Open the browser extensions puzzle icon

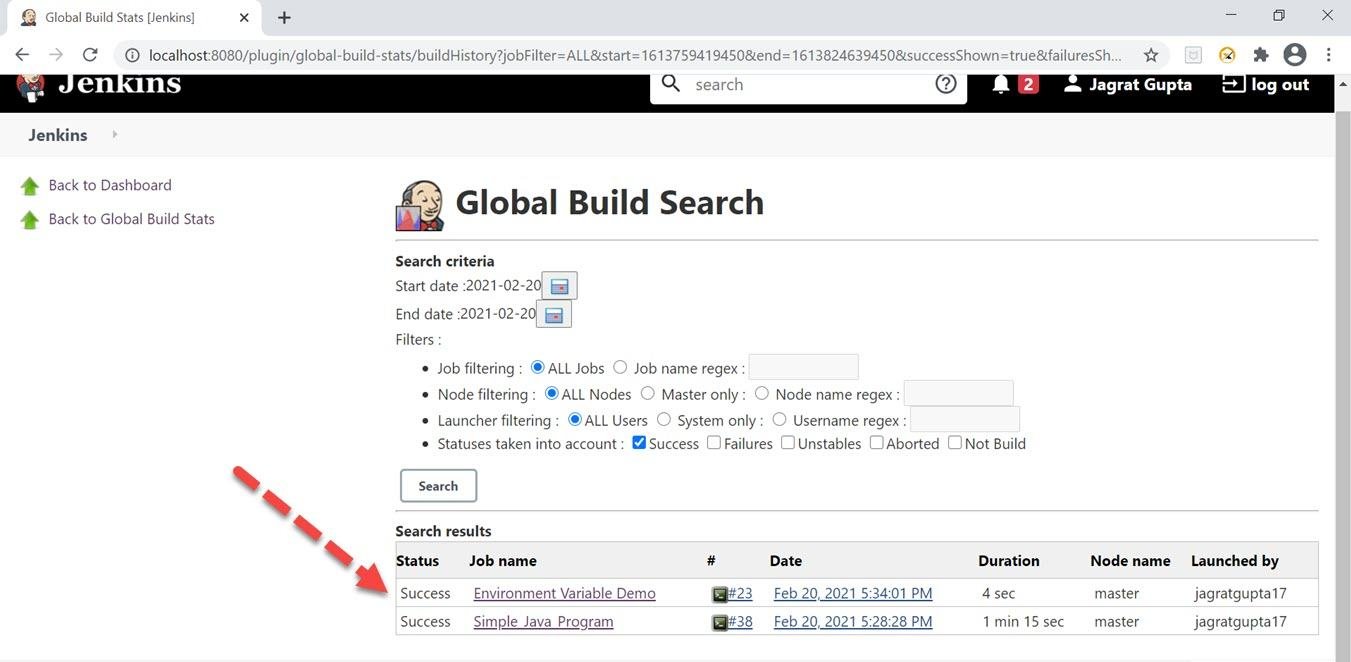click(x=1261, y=55)
